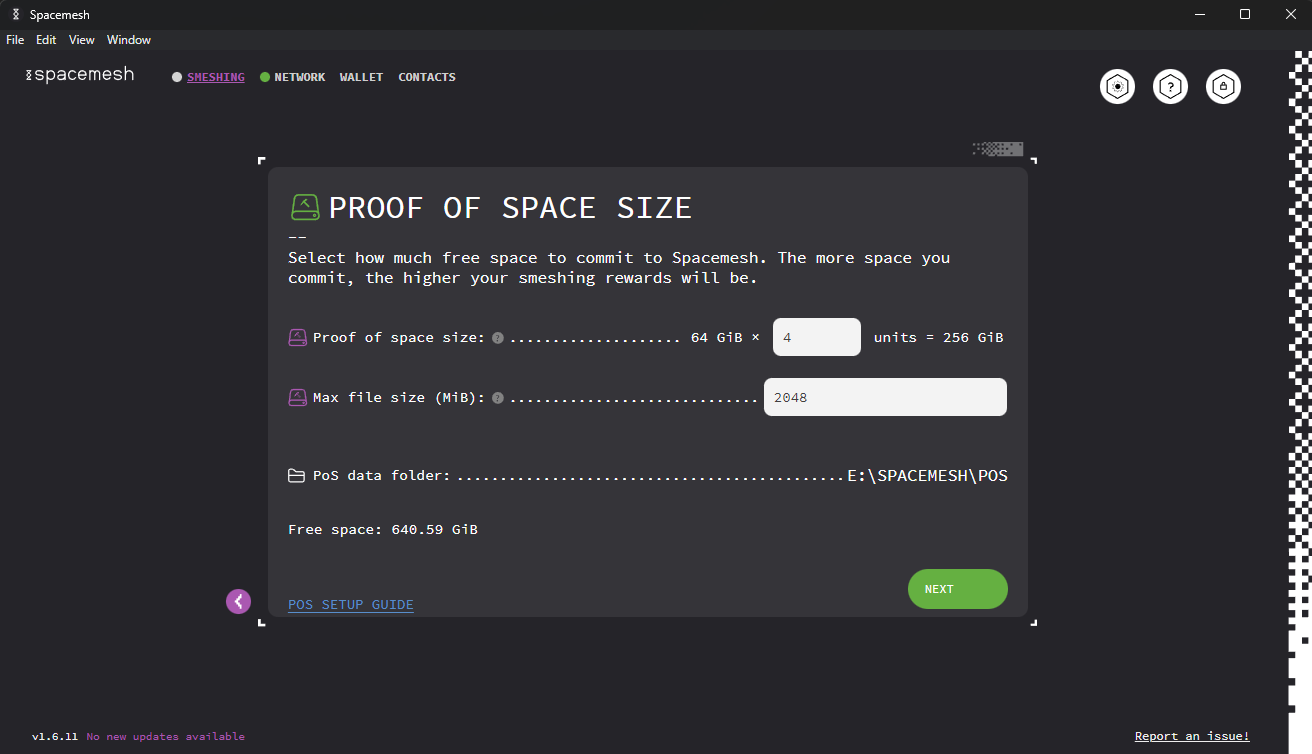
Task: Lock the wallet using the lock icon
Action: 1223,87
